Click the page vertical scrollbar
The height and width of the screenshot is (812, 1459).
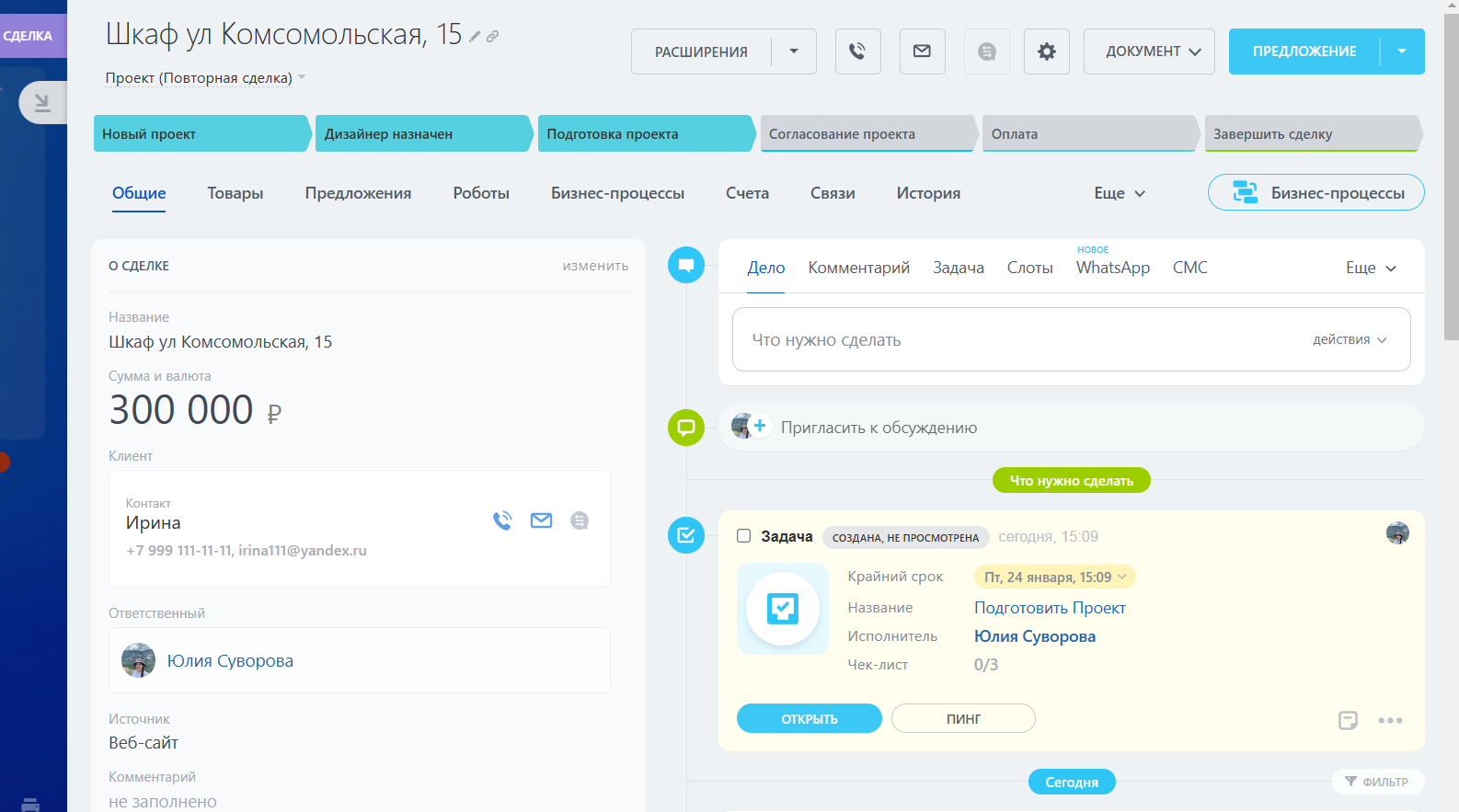[1451, 175]
